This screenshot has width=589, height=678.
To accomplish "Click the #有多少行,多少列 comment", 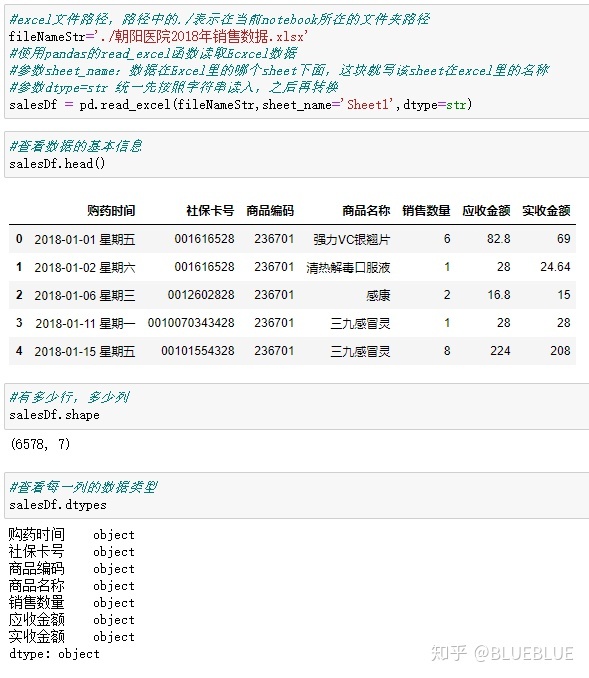I will (69, 397).
